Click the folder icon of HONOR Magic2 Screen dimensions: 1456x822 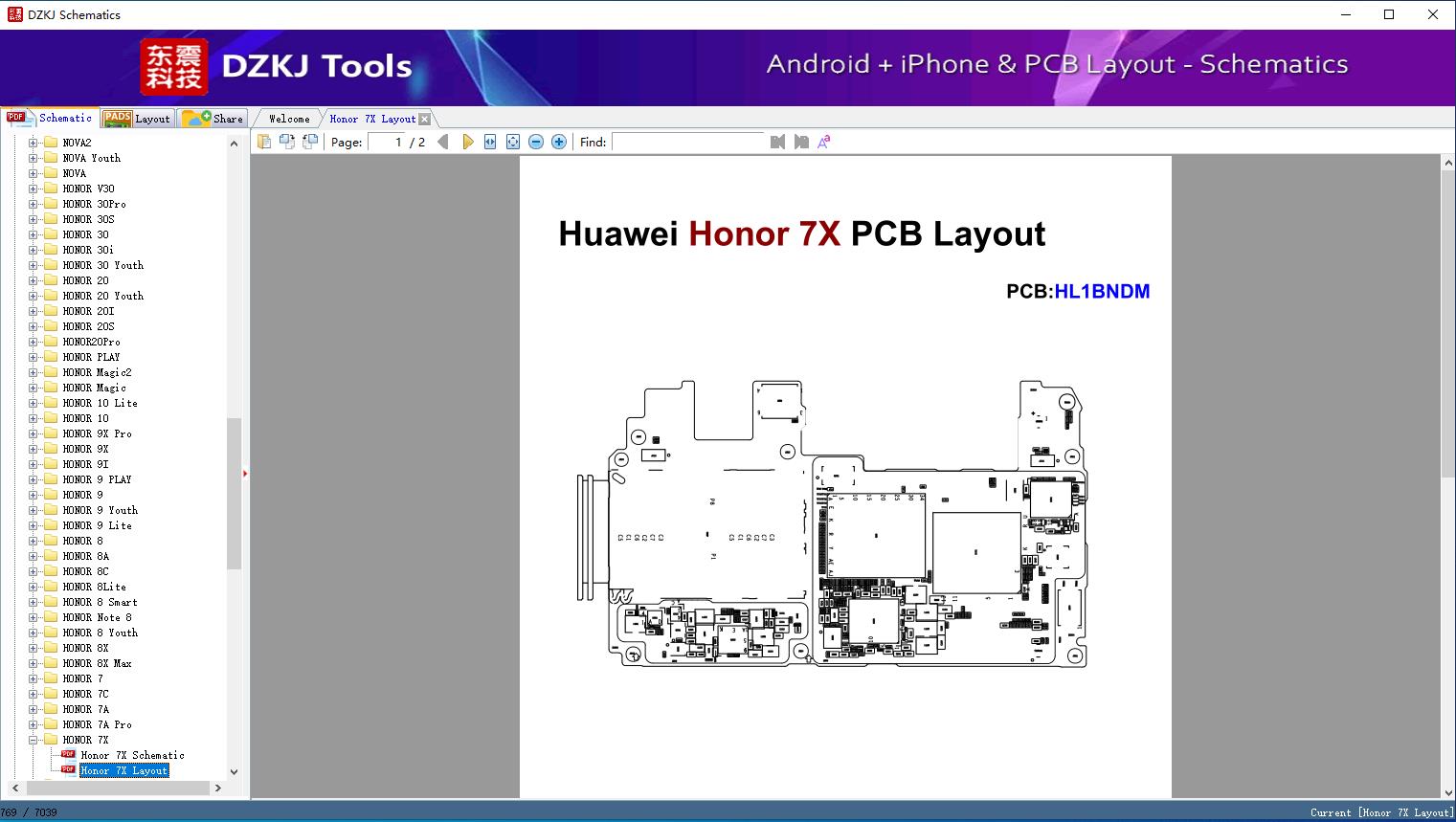51,372
